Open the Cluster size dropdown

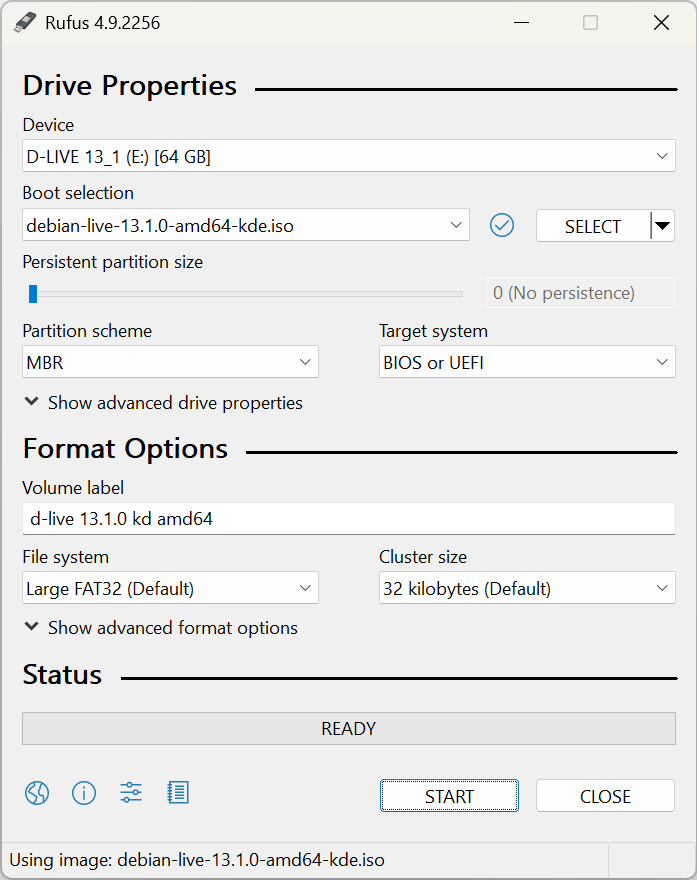point(527,589)
